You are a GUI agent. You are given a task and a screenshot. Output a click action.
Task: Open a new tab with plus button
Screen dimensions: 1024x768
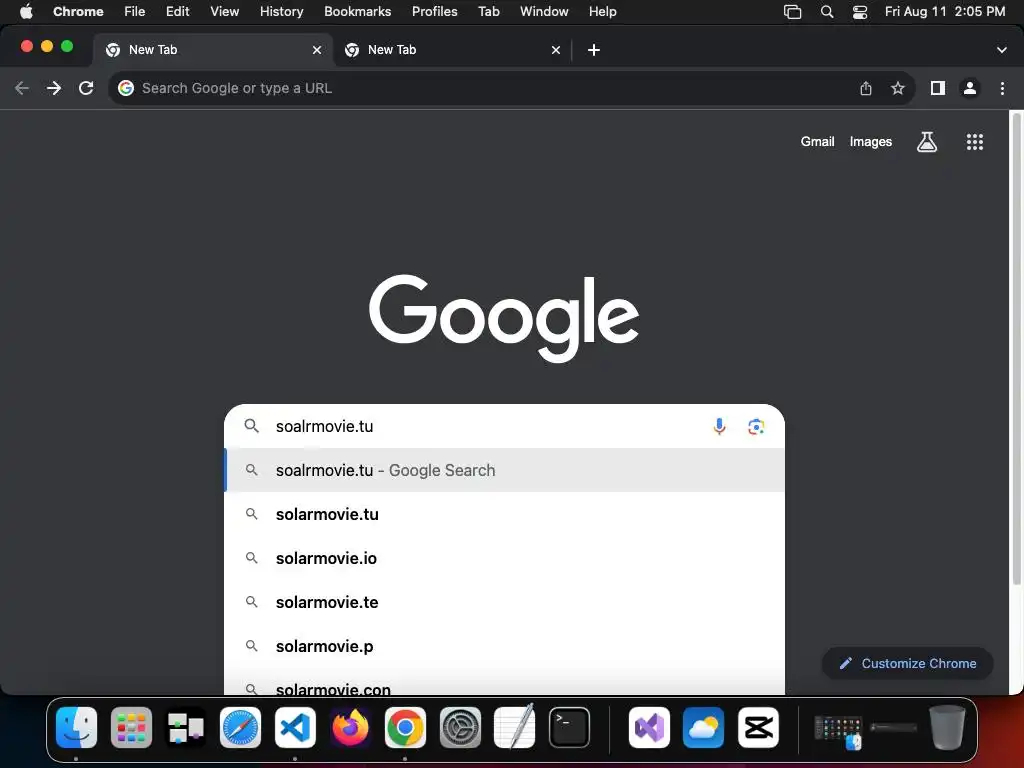point(594,50)
